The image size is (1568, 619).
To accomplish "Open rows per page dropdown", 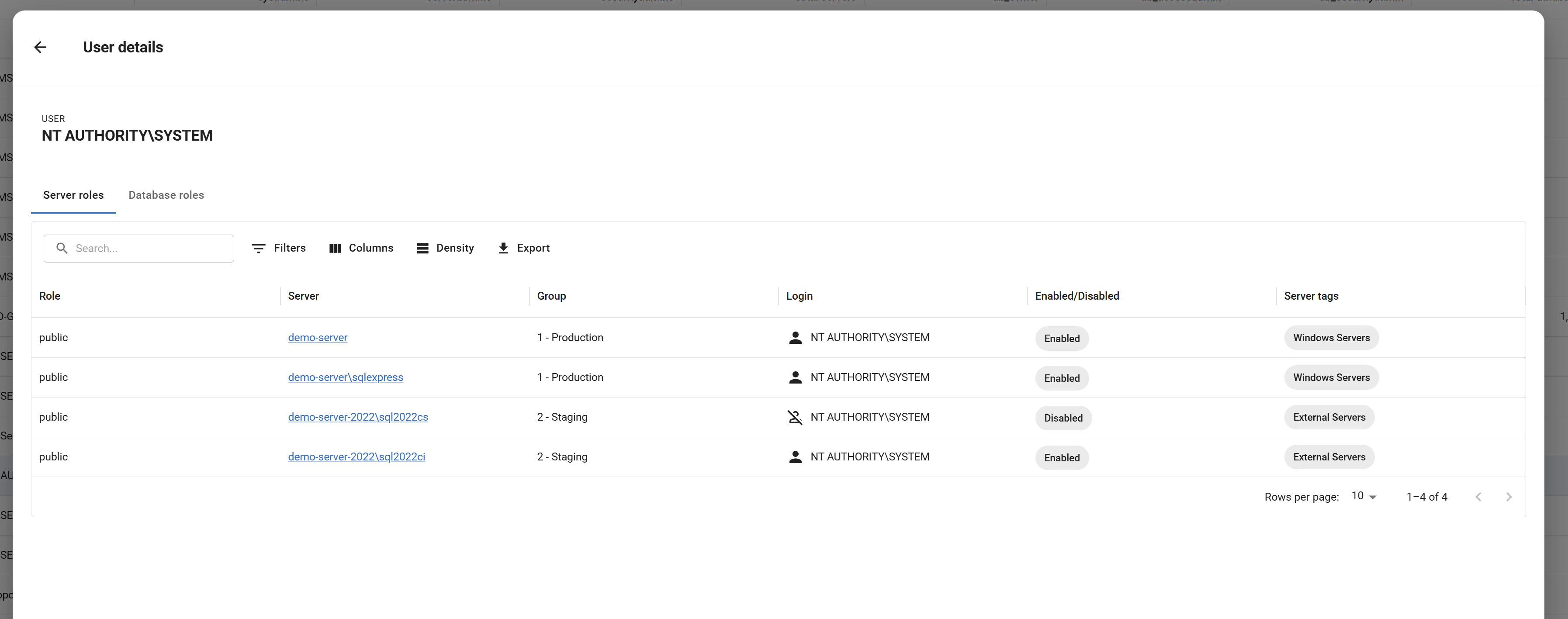I will [x=1364, y=497].
